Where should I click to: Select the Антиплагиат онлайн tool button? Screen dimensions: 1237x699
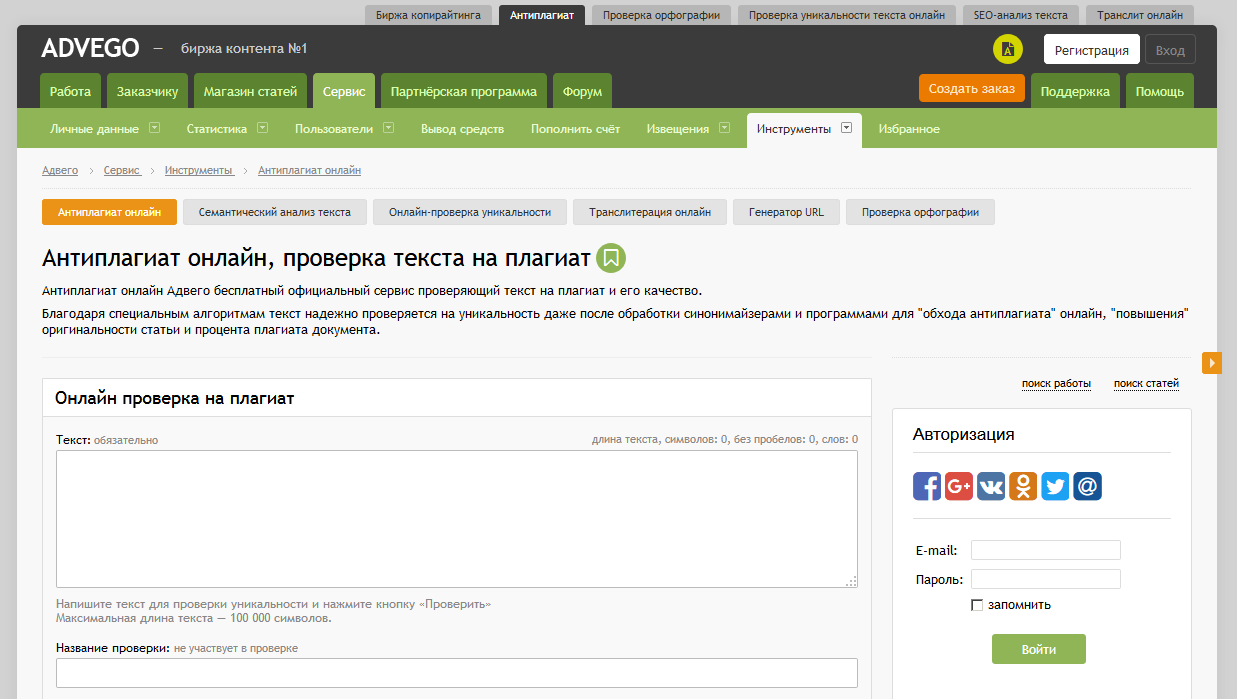pos(109,212)
